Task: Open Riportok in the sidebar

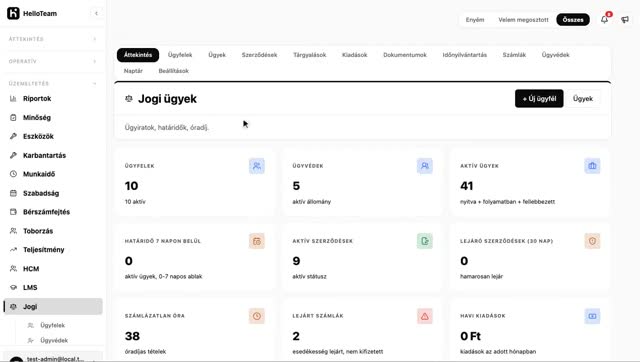Action: click(53, 98)
